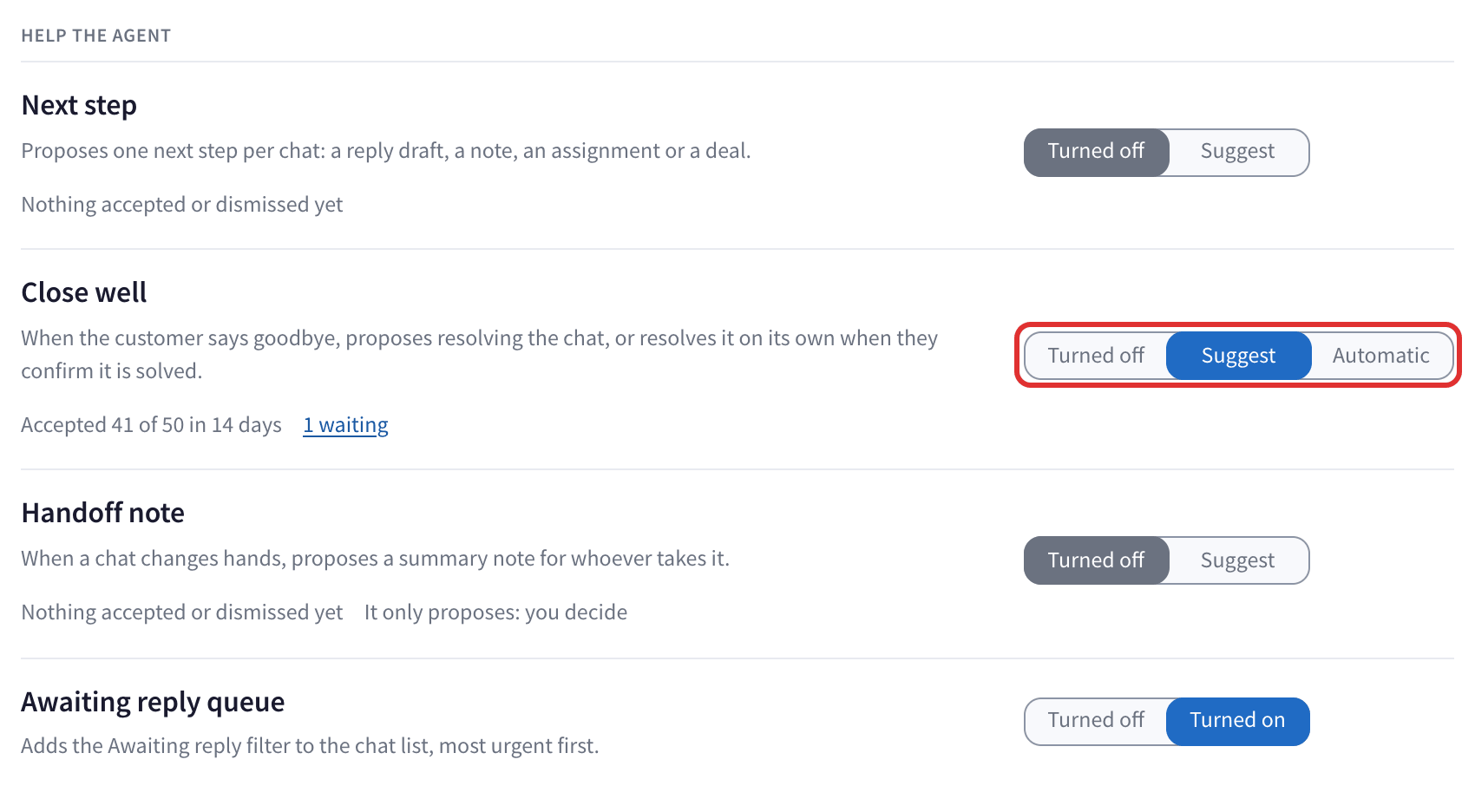Select Turned off for Next step
This screenshot has height=812, width=1475.
click(1096, 152)
